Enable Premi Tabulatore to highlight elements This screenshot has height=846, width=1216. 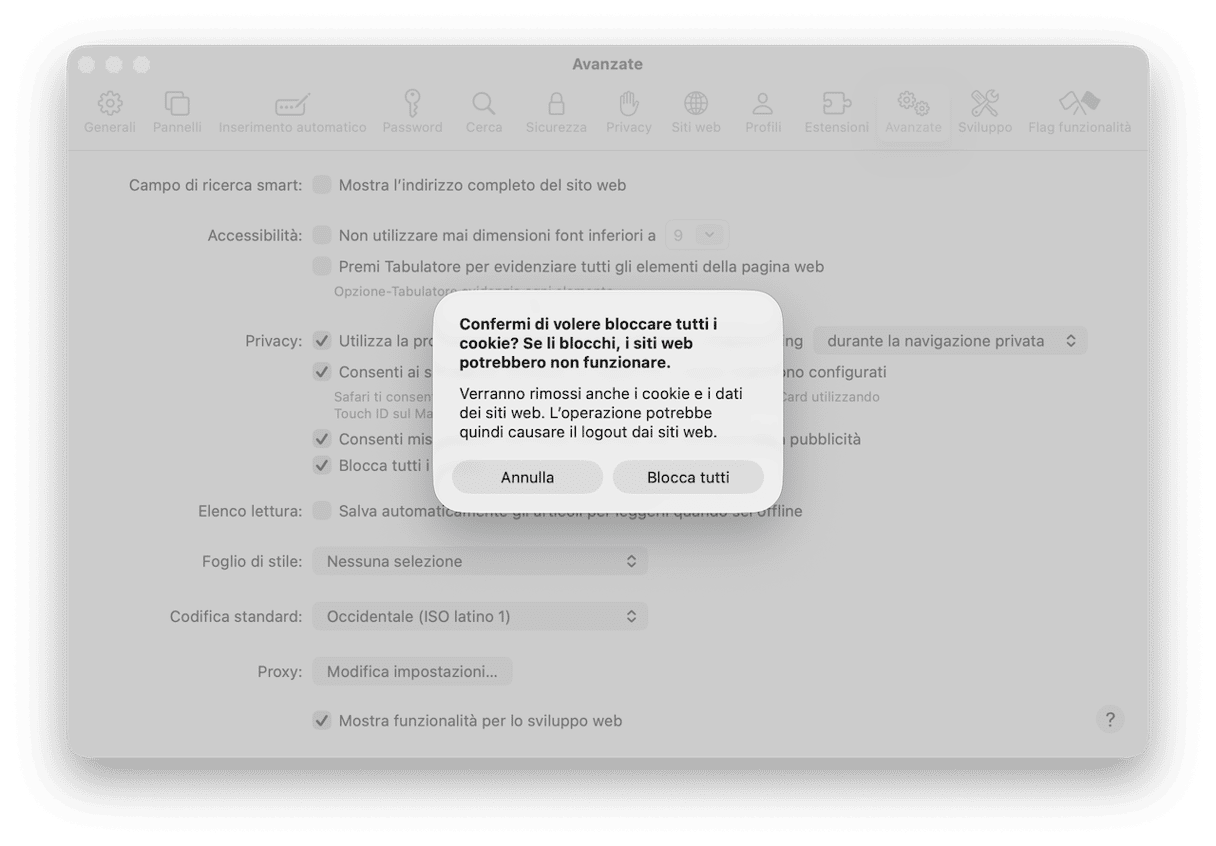(x=322, y=266)
